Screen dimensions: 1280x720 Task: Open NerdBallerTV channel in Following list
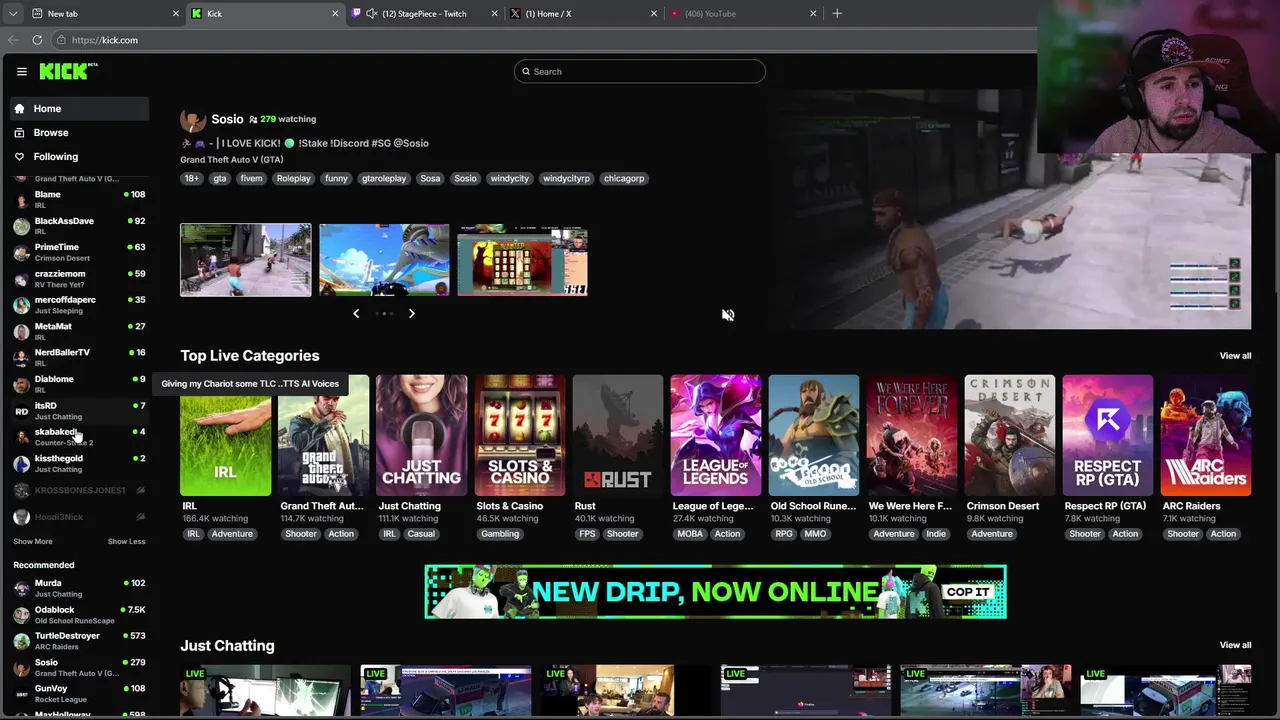point(80,357)
